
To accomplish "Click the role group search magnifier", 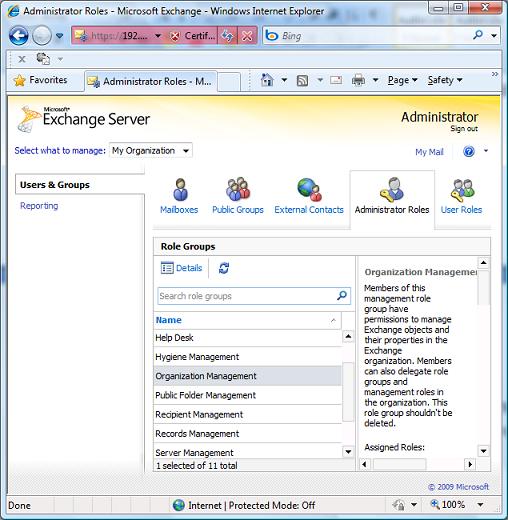I will (x=342, y=295).
